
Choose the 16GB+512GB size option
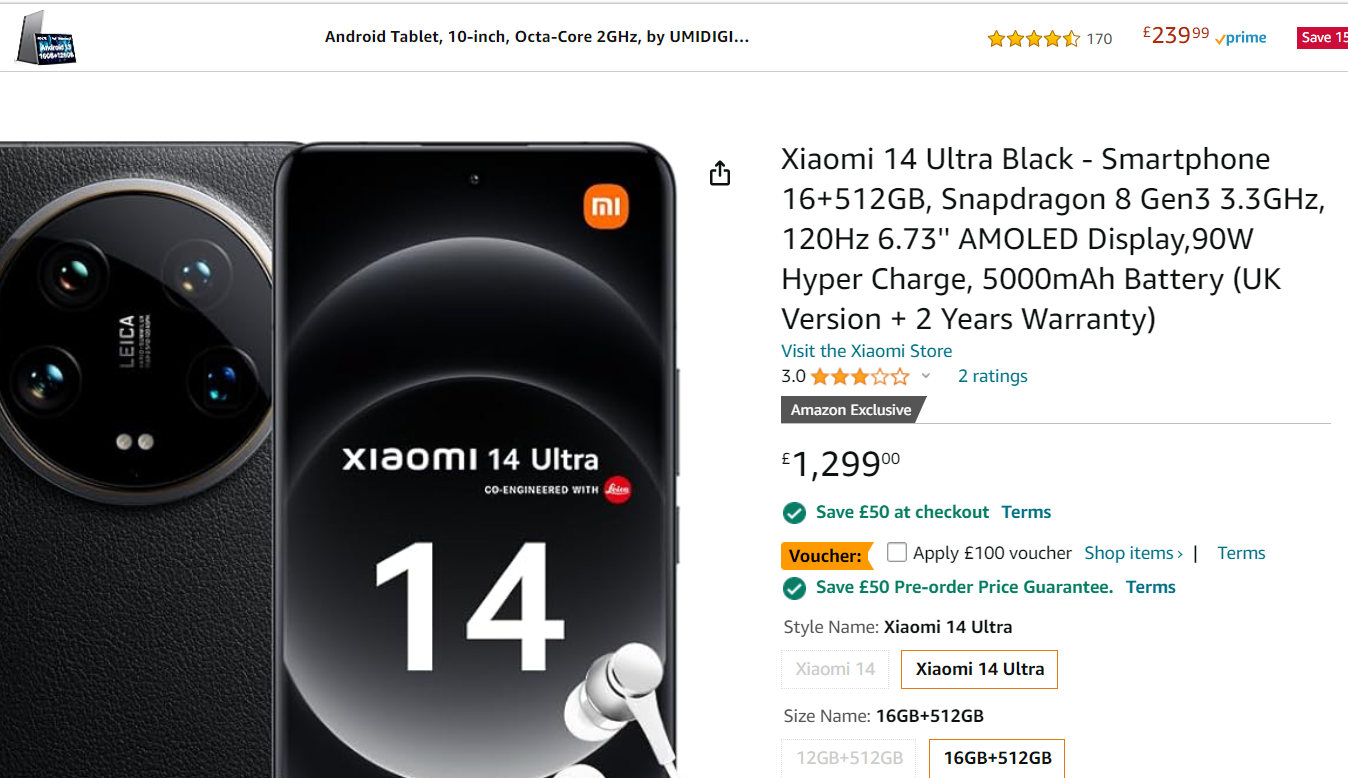click(x=997, y=758)
